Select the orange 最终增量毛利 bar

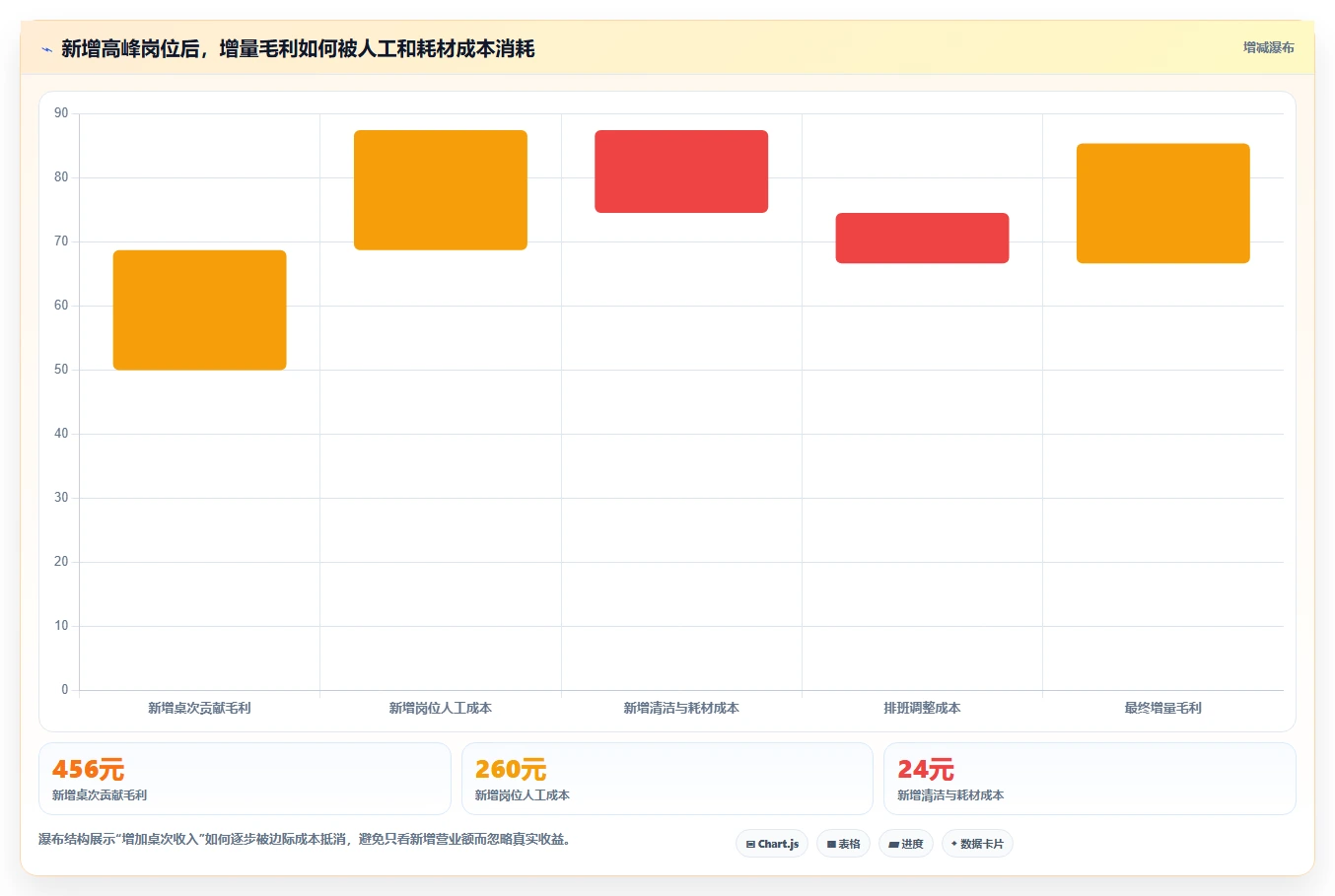coord(1163,203)
